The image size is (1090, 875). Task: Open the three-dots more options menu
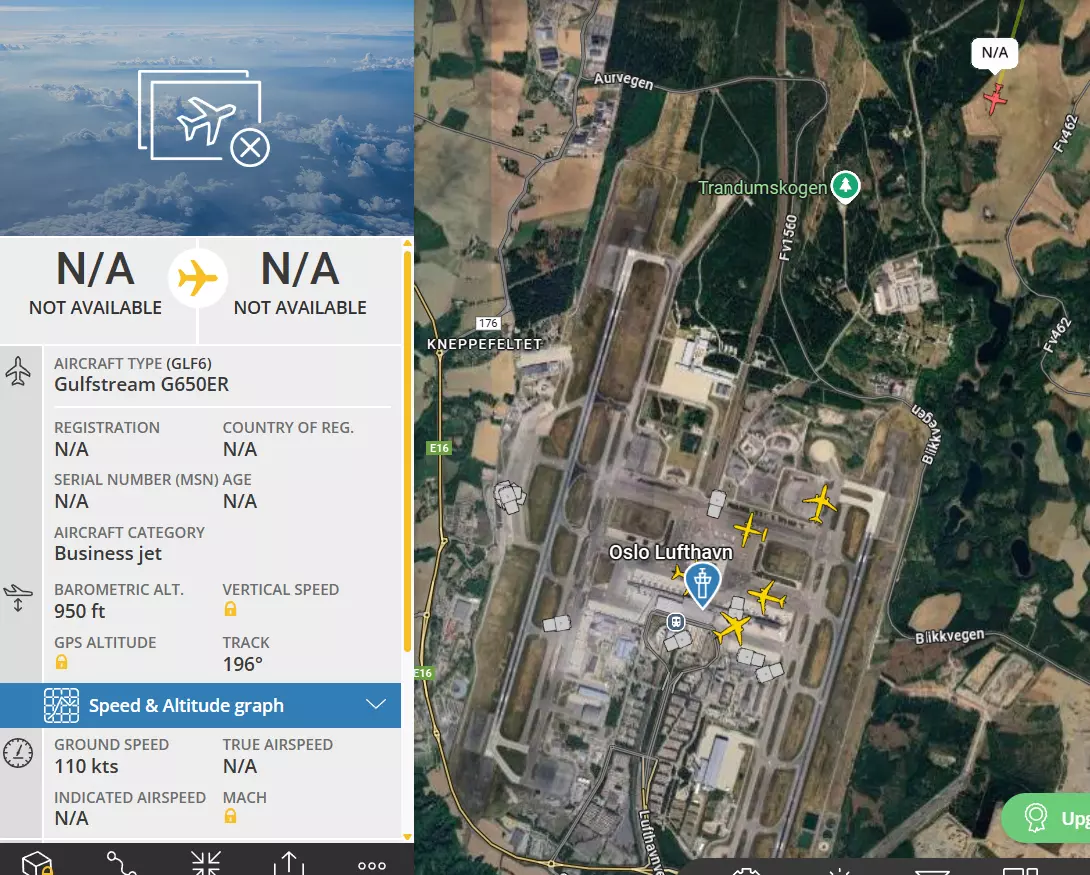372,865
